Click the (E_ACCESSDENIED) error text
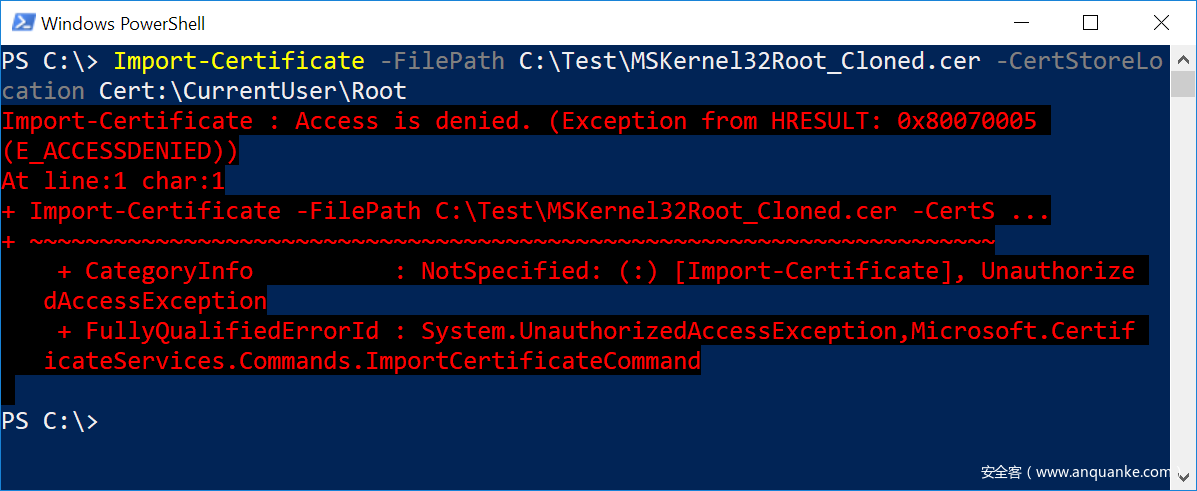This screenshot has height=491, width=1197. click(x=120, y=151)
